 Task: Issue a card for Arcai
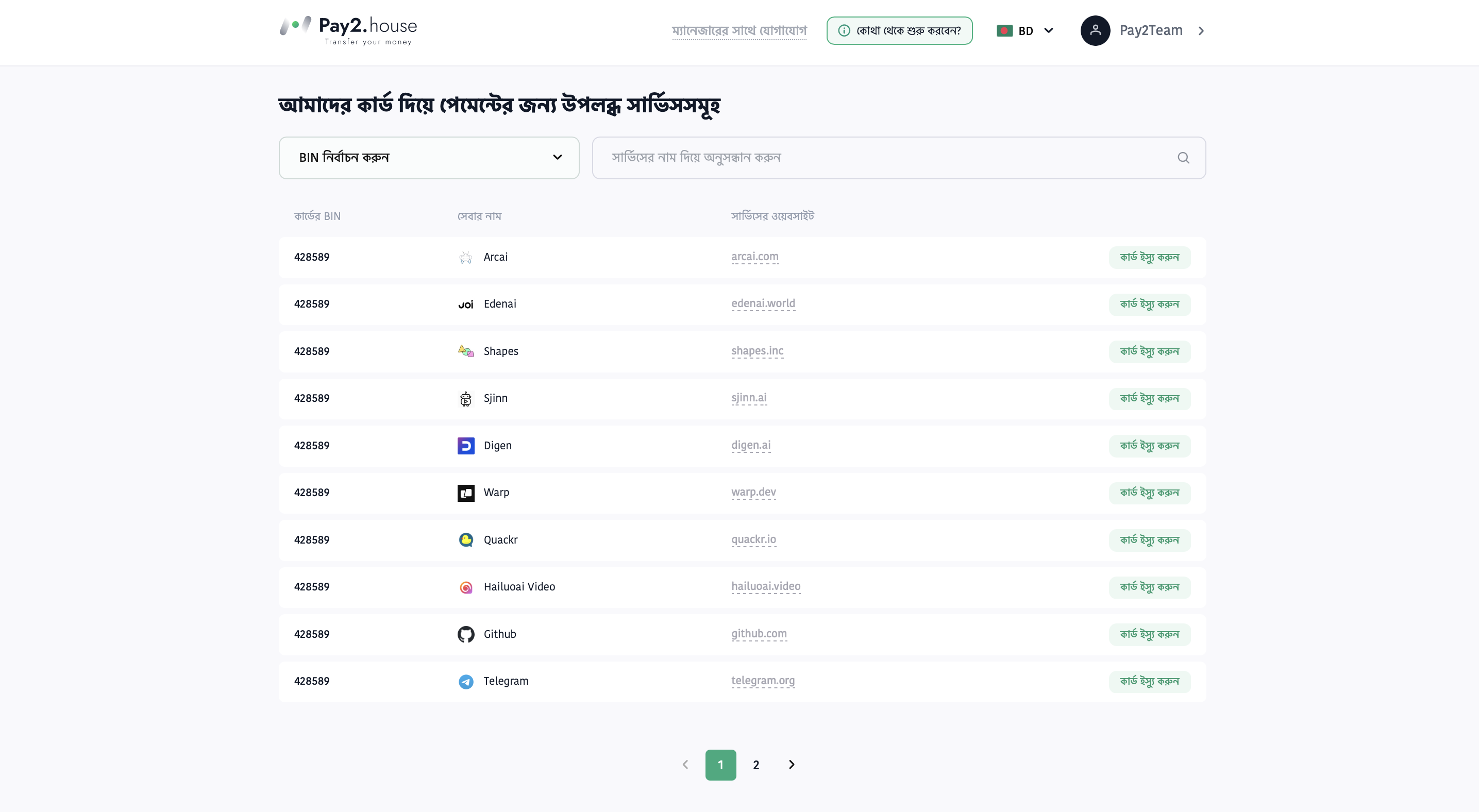1149,257
